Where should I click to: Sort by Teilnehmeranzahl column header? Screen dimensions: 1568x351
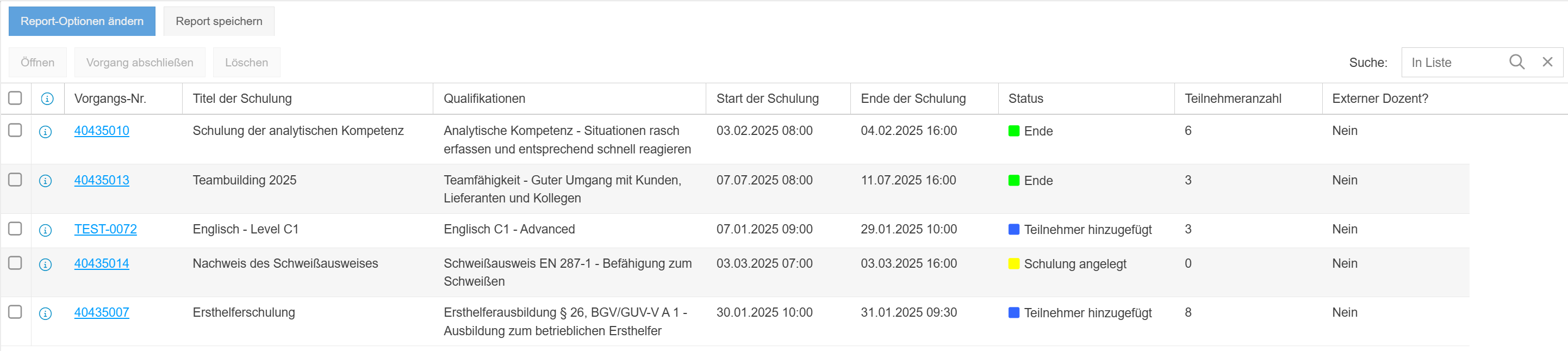[x=1233, y=98]
